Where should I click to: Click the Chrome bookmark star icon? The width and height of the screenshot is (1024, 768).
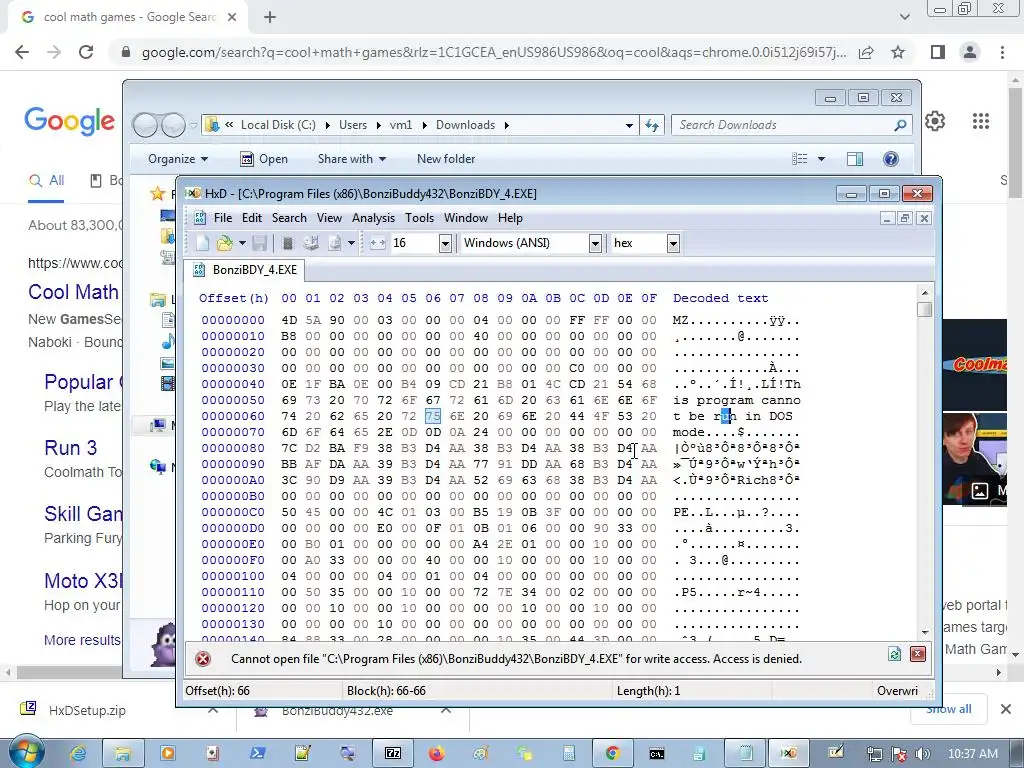pos(898,52)
